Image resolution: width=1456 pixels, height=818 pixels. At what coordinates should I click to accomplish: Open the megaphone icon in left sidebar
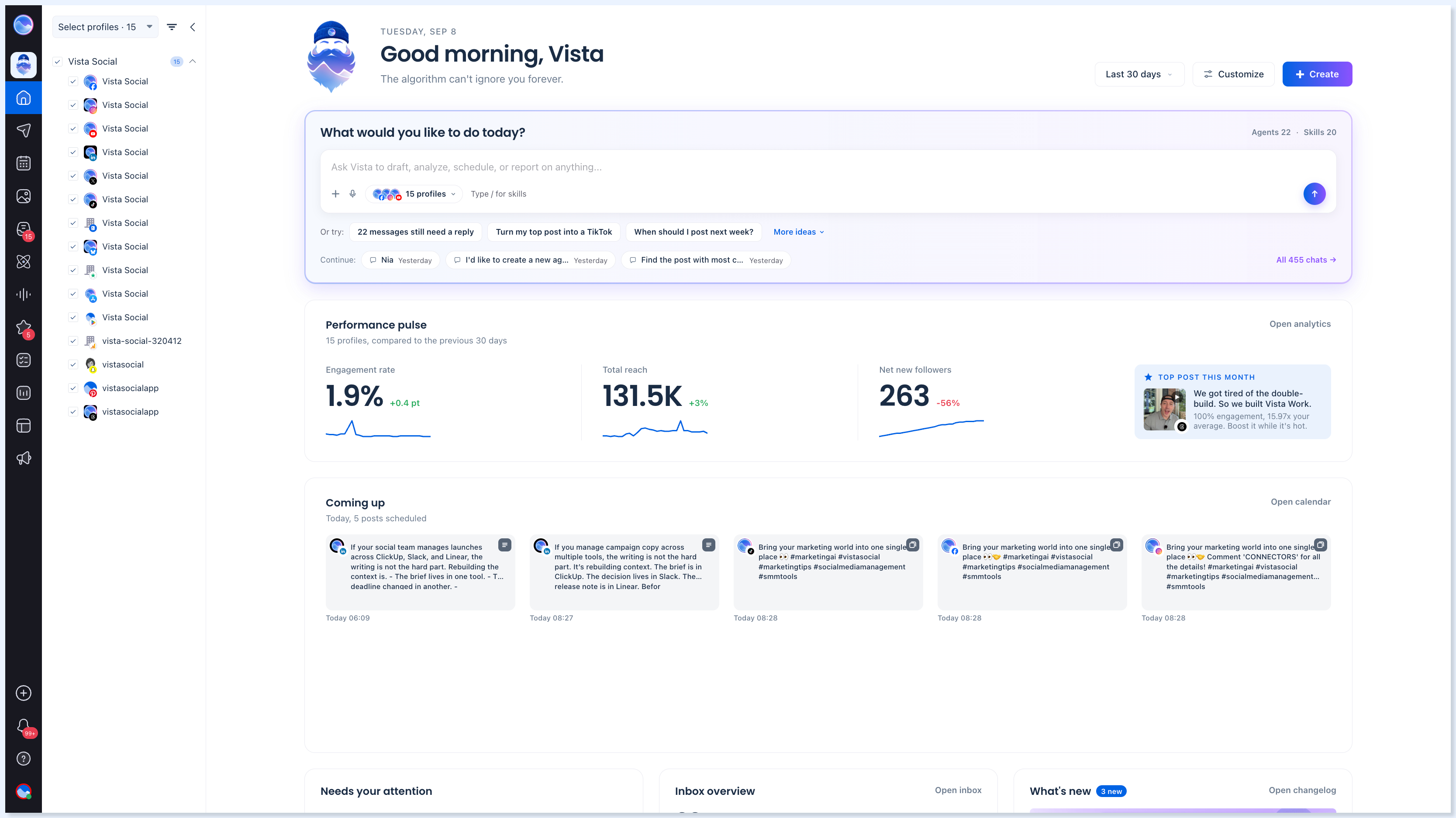pyautogui.click(x=23, y=458)
